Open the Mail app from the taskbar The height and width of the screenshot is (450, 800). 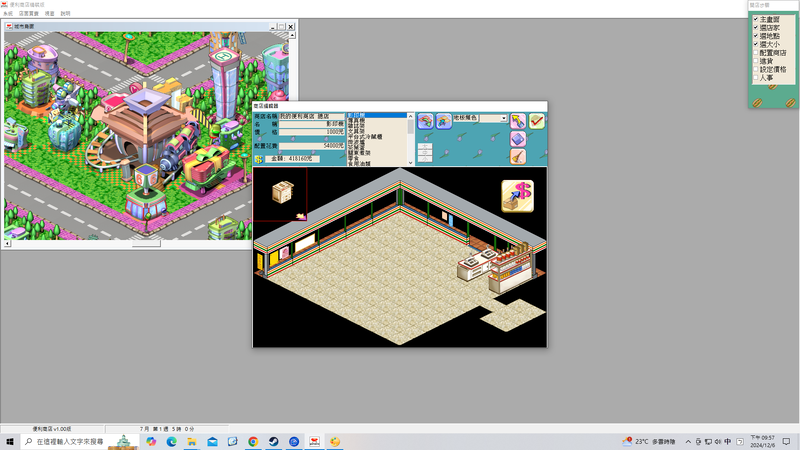(212, 442)
